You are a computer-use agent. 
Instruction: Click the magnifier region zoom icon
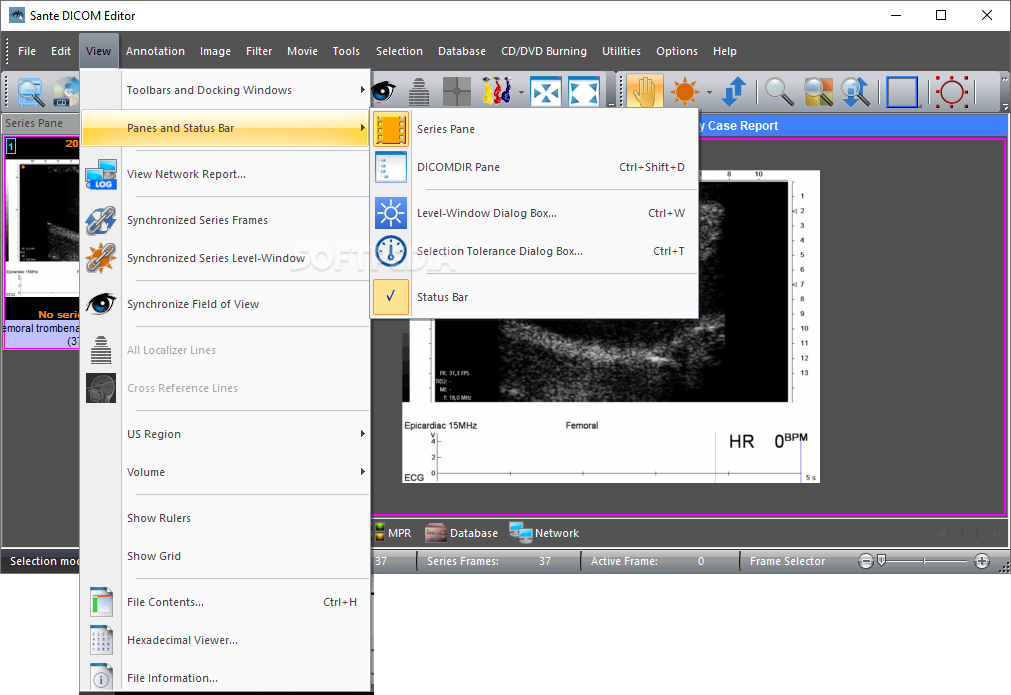[818, 92]
